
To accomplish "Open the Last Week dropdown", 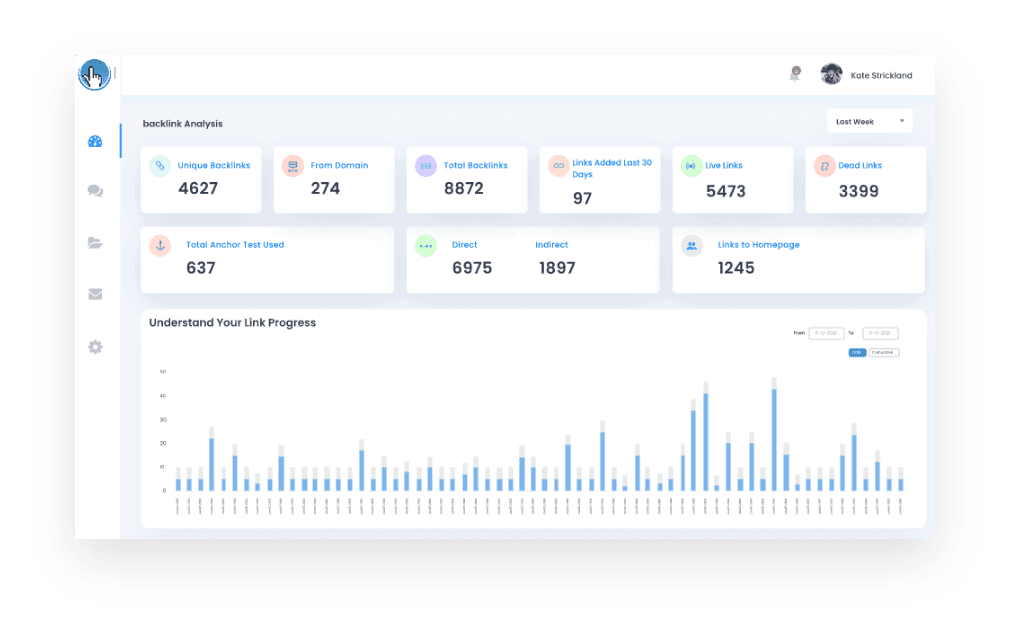I will [869, 120].
